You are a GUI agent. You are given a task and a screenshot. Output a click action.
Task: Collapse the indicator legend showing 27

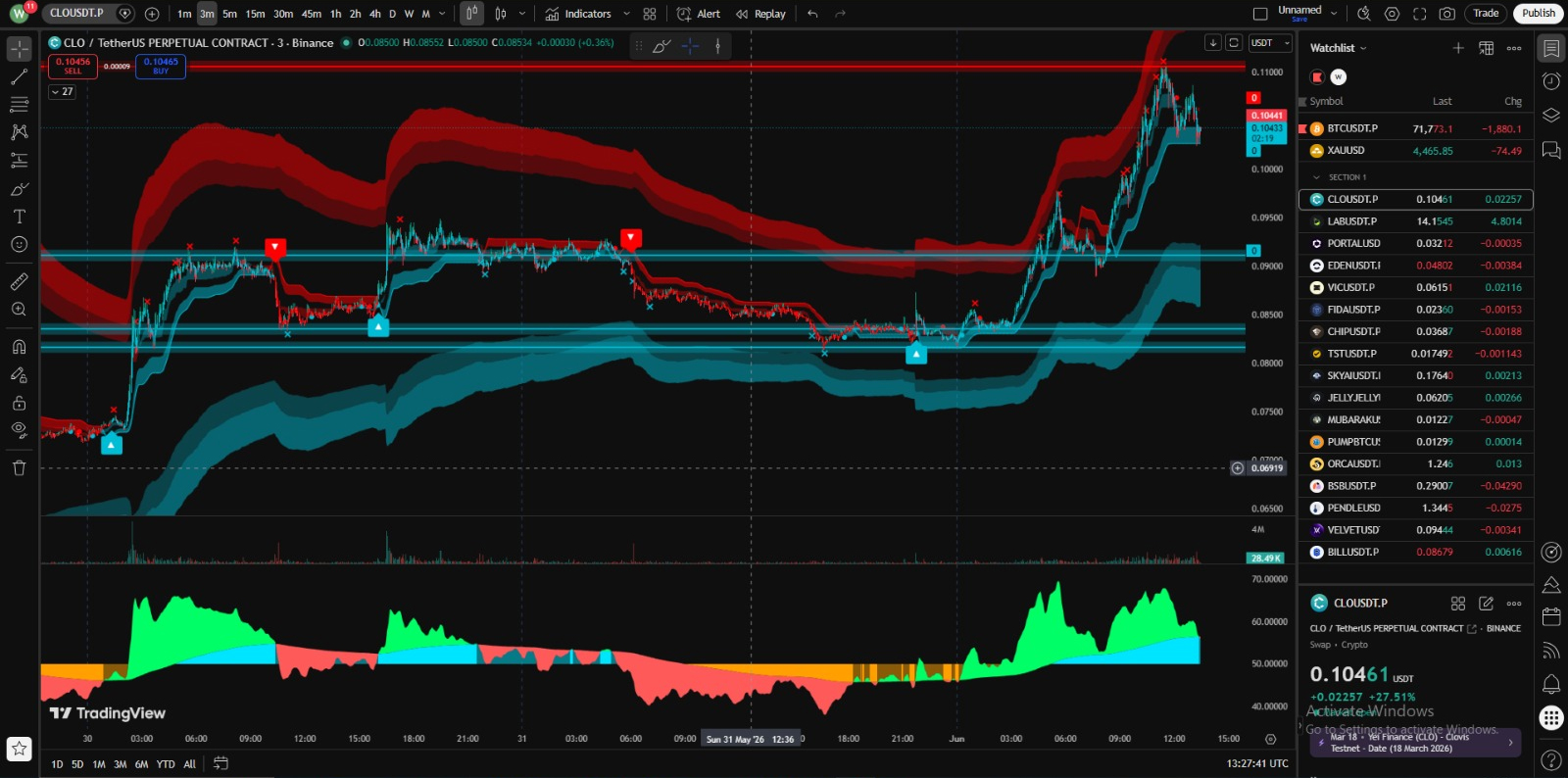62,91
